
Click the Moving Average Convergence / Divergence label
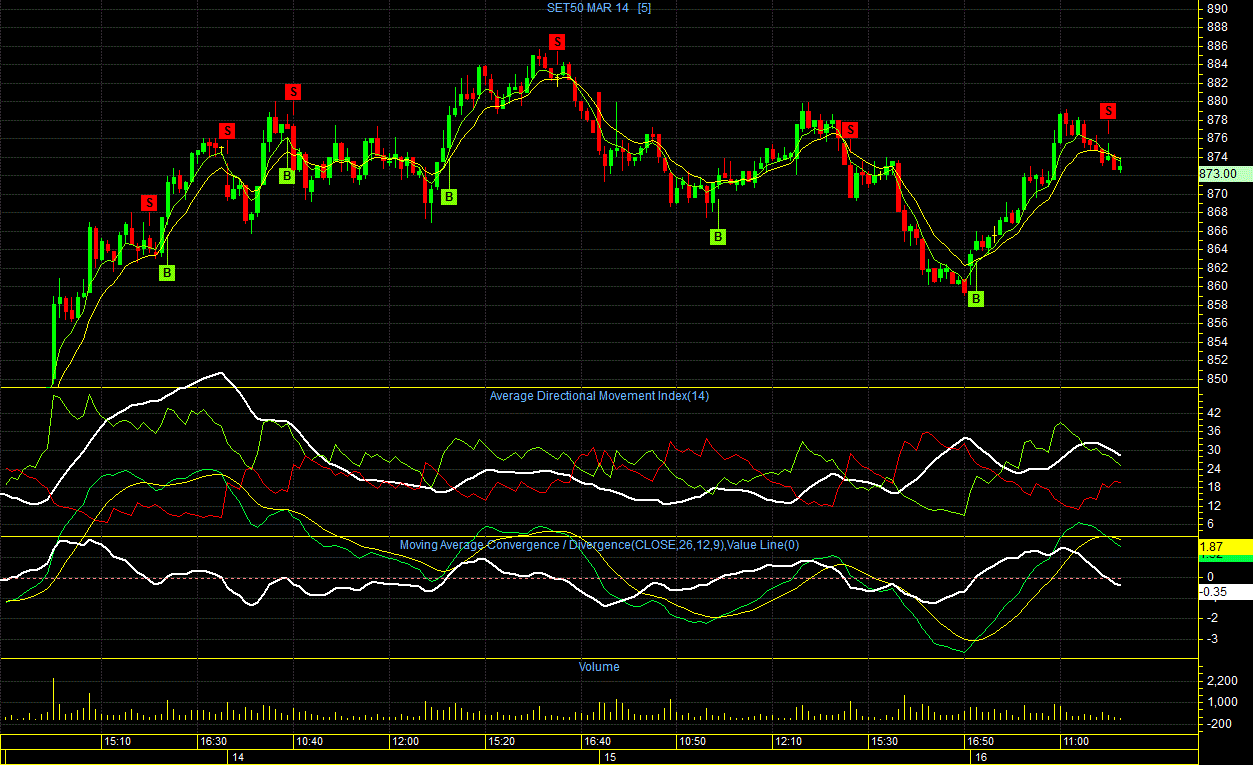(599, 545)
